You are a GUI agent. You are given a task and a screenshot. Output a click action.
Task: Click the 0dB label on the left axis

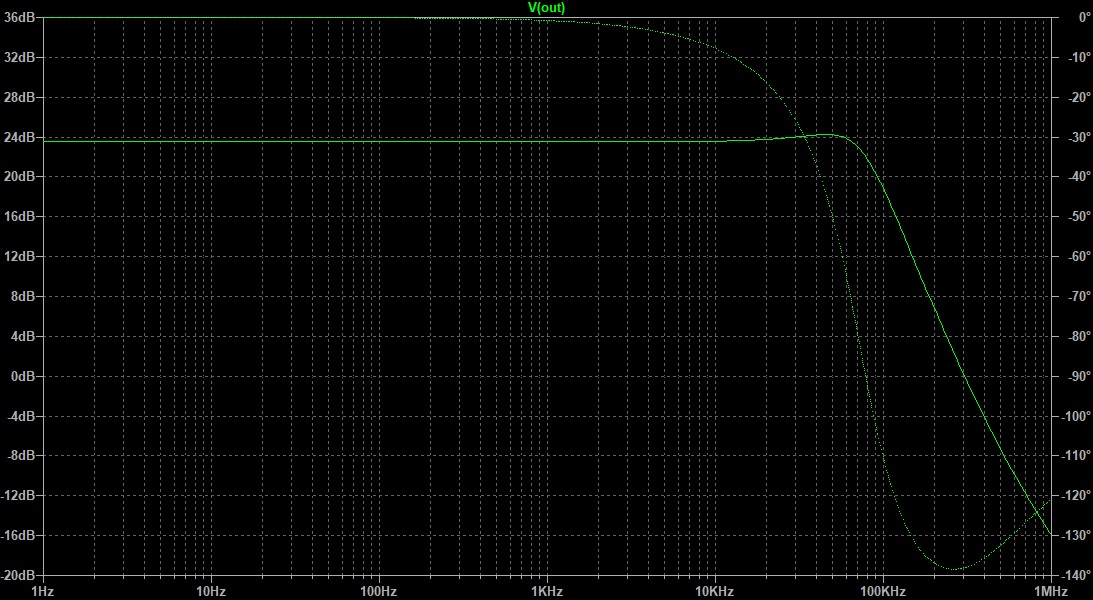pyautogui.click(x=23, y=376)
